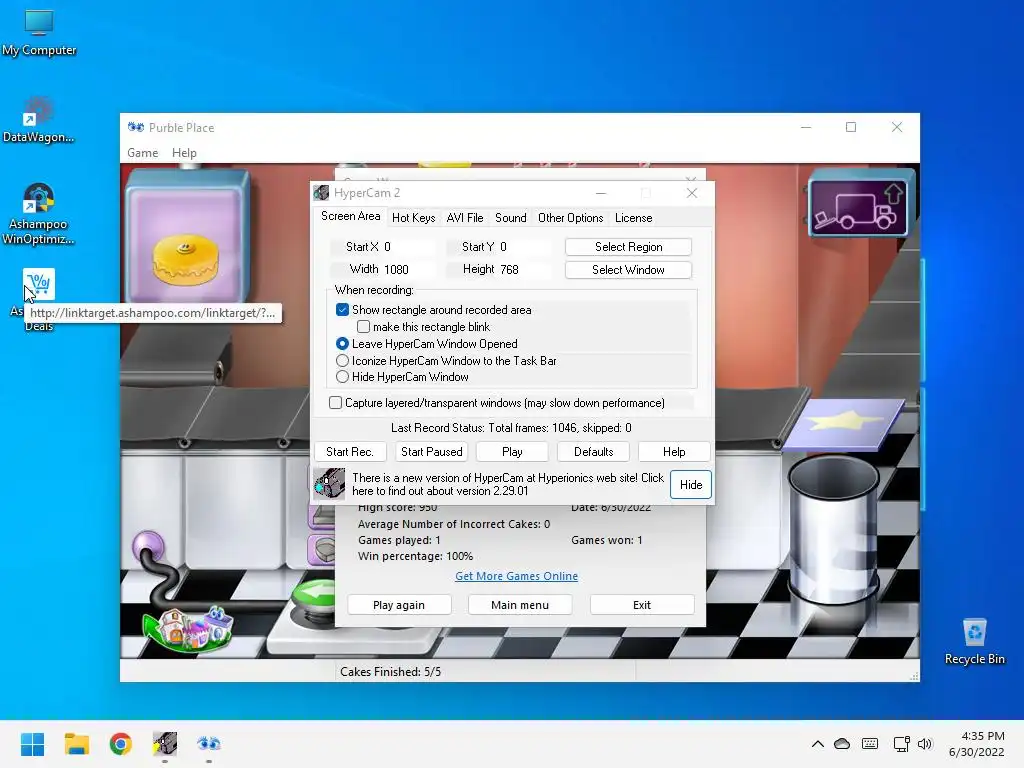Click Last Record Status text line

(x=511, y=428)
